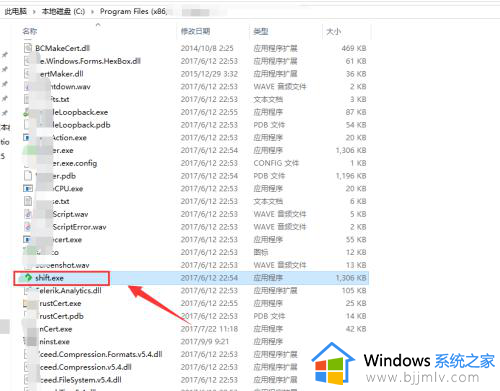Click audio icon of ScriptError.wav
The image size is (500, 391).
28,227
